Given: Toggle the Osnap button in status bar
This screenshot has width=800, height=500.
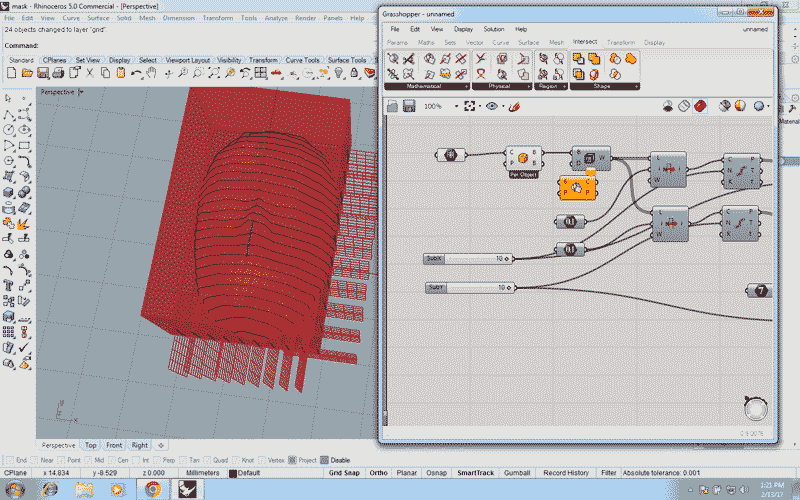Looking at the screenshot, I should pyautogui.click(x=437, y=473).
